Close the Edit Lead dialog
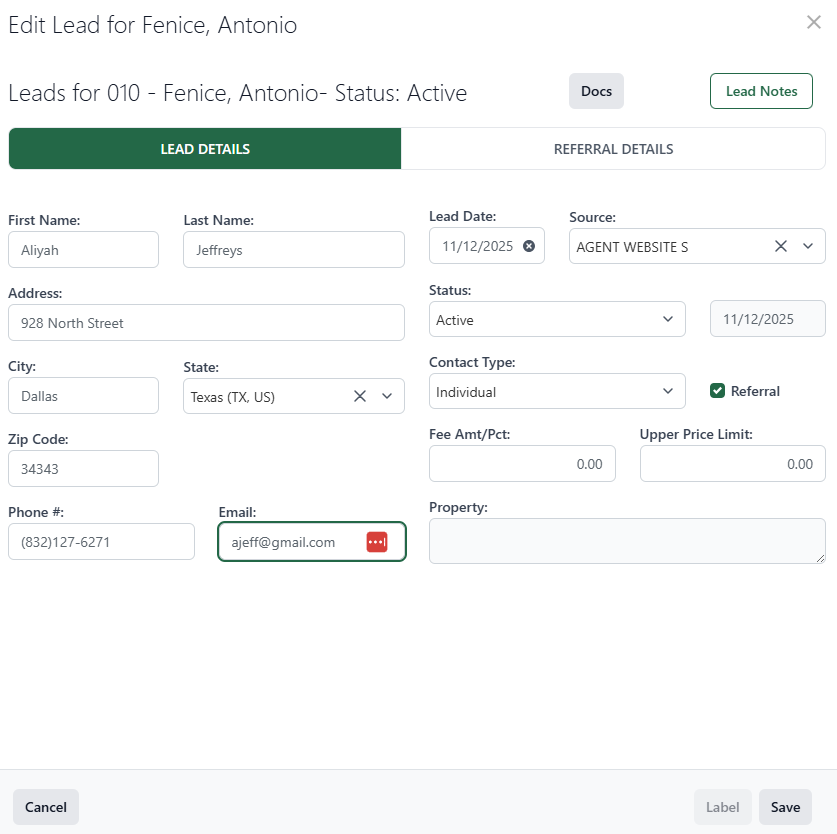Screen dimensions: 837x834 tap(813, 22)
